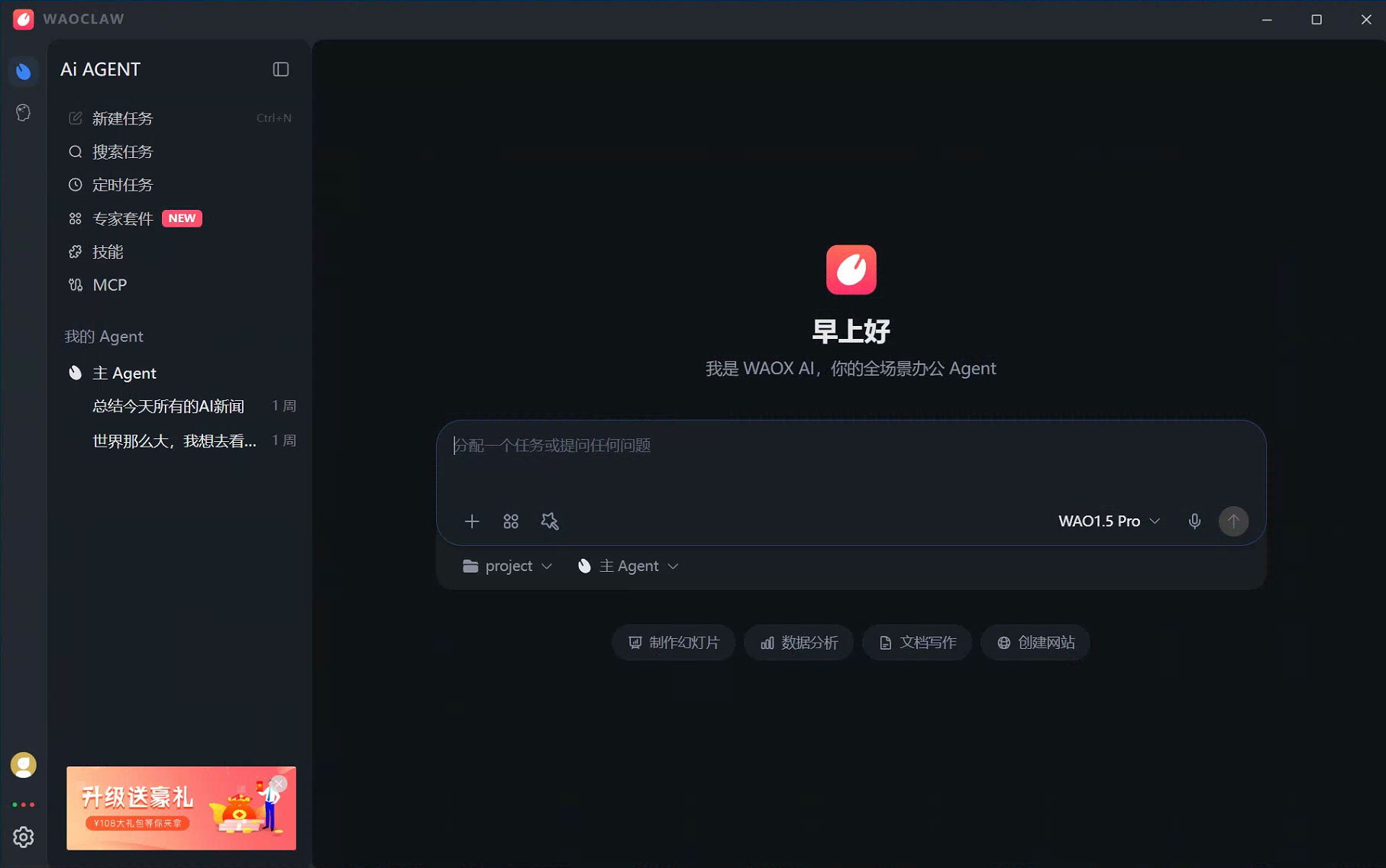1386x868 pixels.
Task: Open task 总结今天所有的AI新闻
Action: coord(181,406)
